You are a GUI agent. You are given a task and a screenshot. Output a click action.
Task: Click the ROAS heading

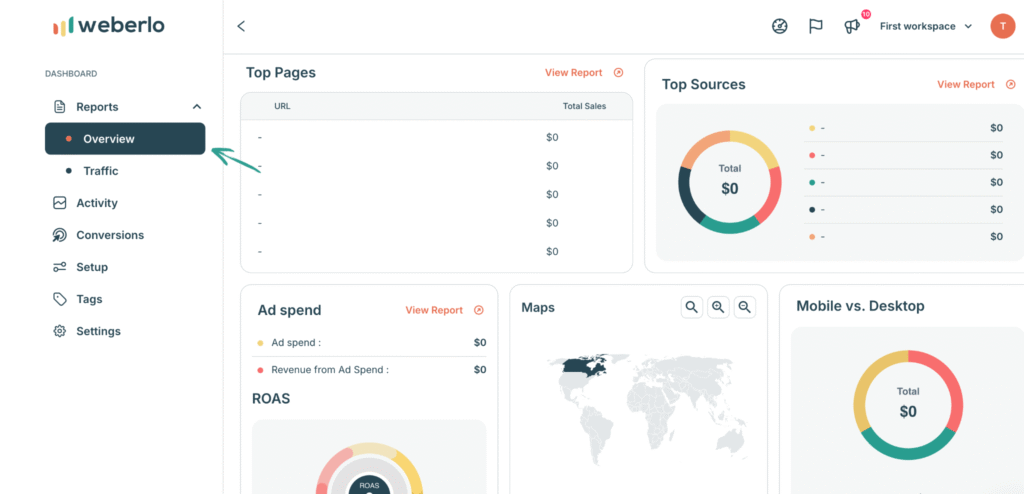coord(271,399)
